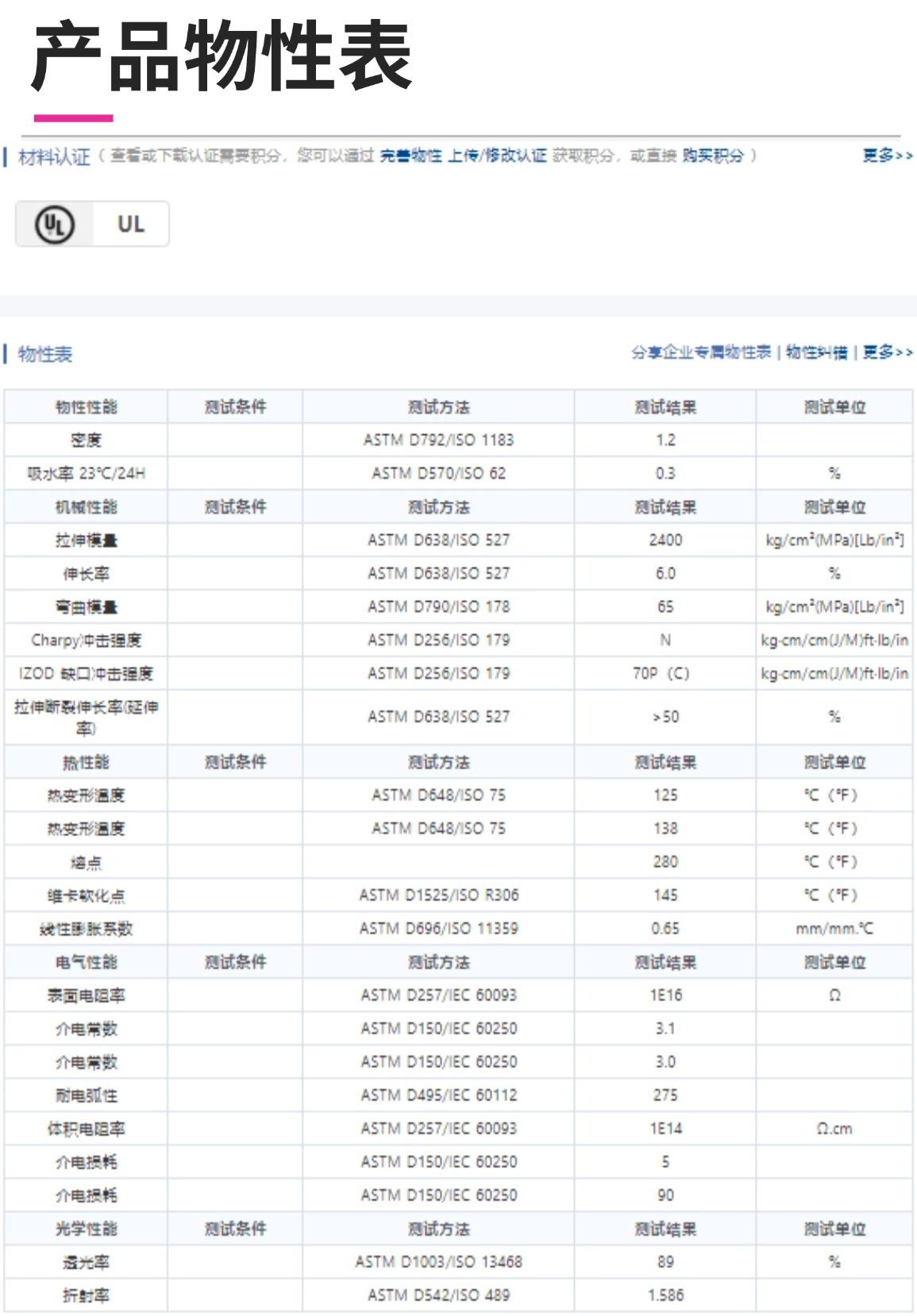
Task: Select the 密度 row label
Action: 86,440
